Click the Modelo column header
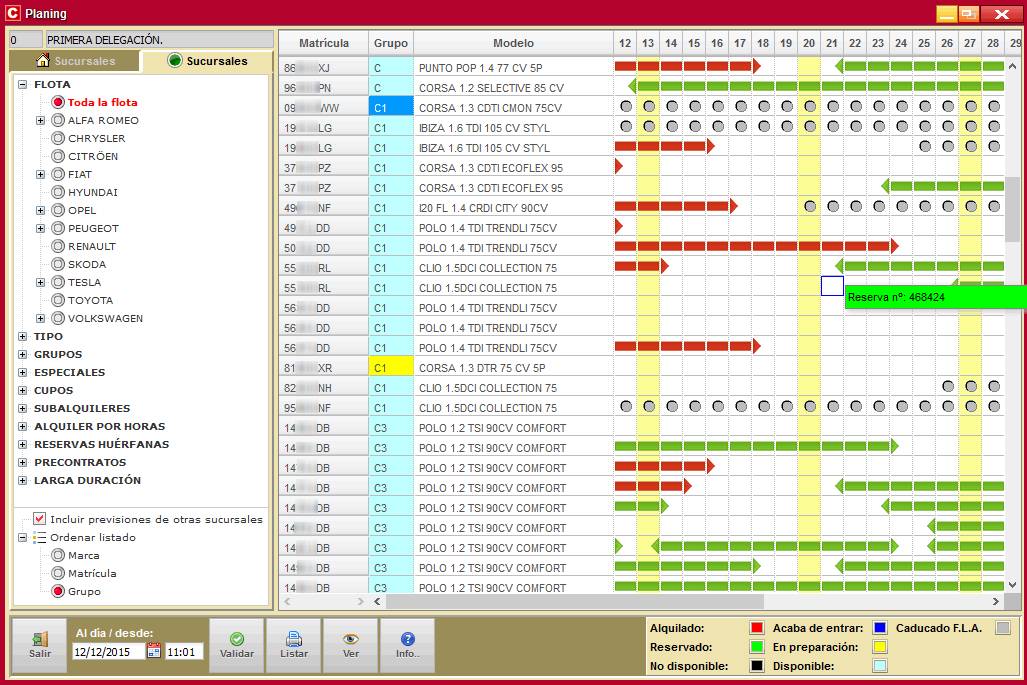Image resolution: width=1027 pixels, height=685 pixels. tap(513, 43)
